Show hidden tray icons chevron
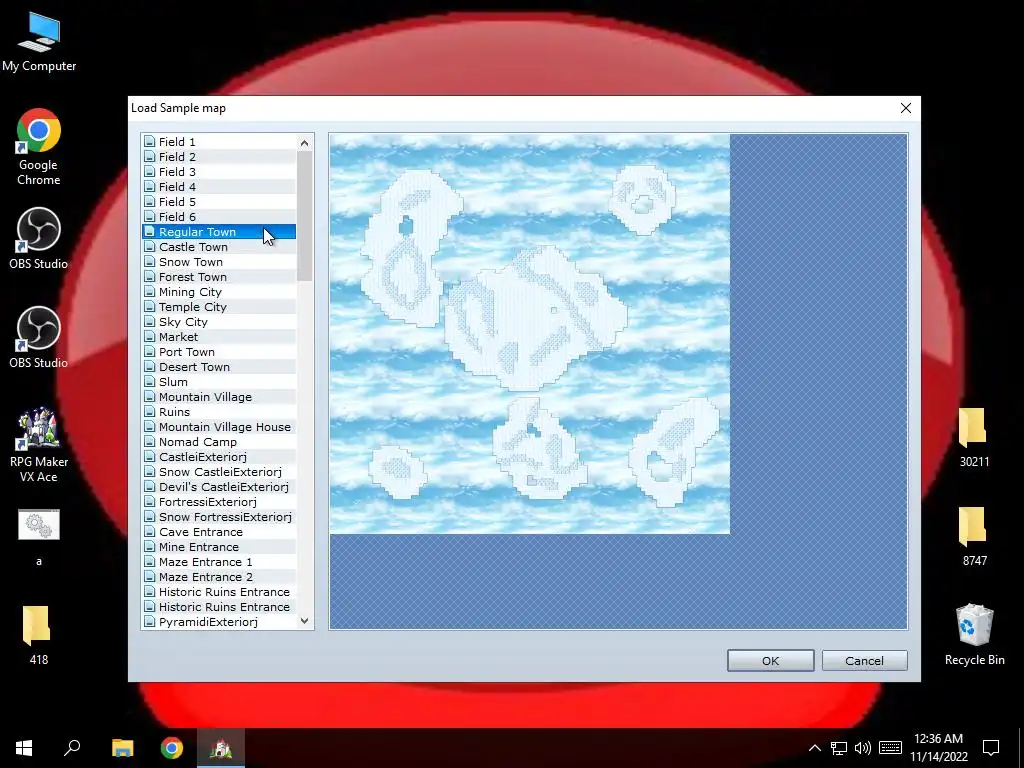Image resolution: width=1024 pixels, height=768 pixels. click(814, 748)
